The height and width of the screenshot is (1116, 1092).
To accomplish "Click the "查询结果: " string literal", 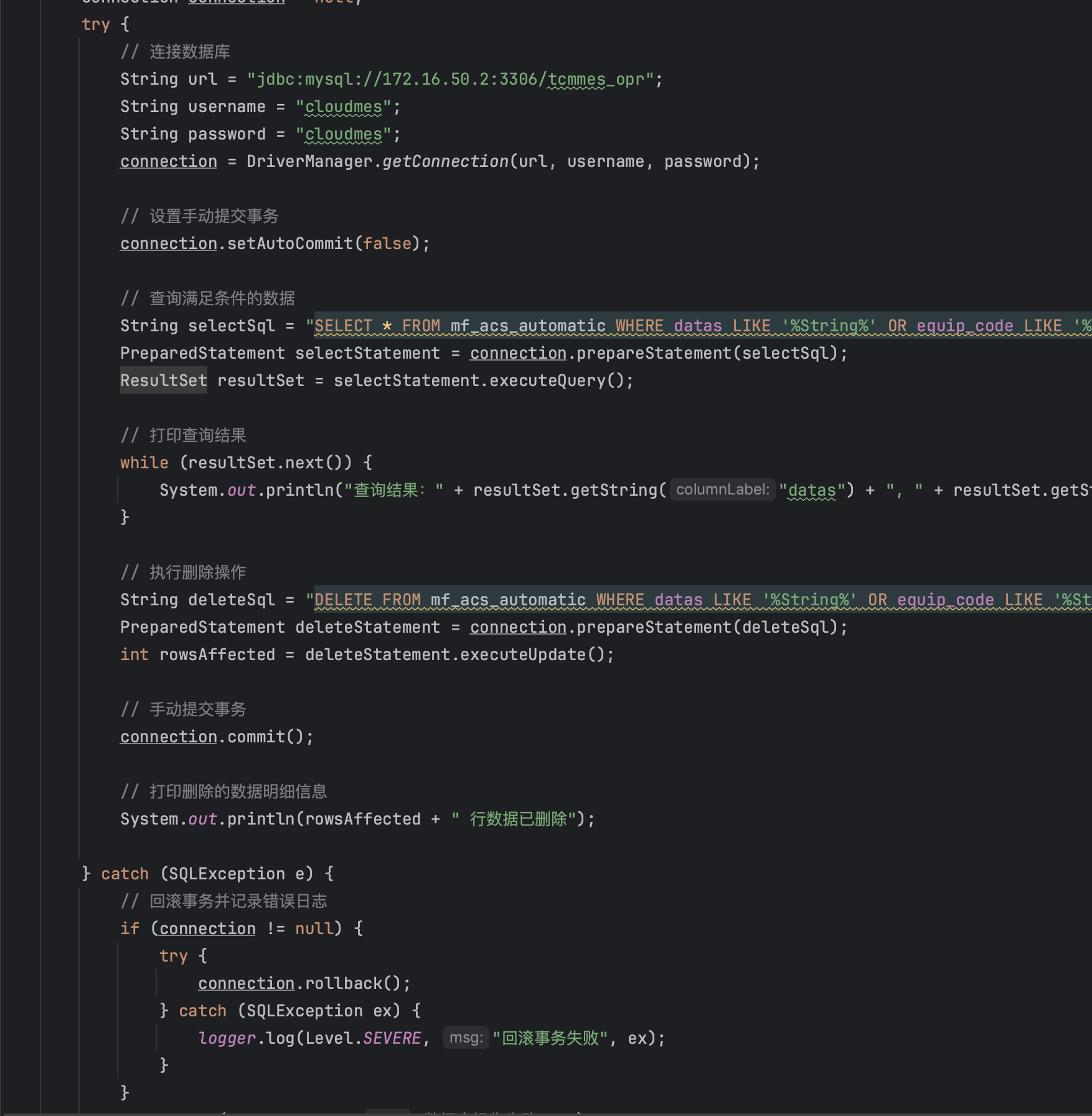I will tap(393, 490).
